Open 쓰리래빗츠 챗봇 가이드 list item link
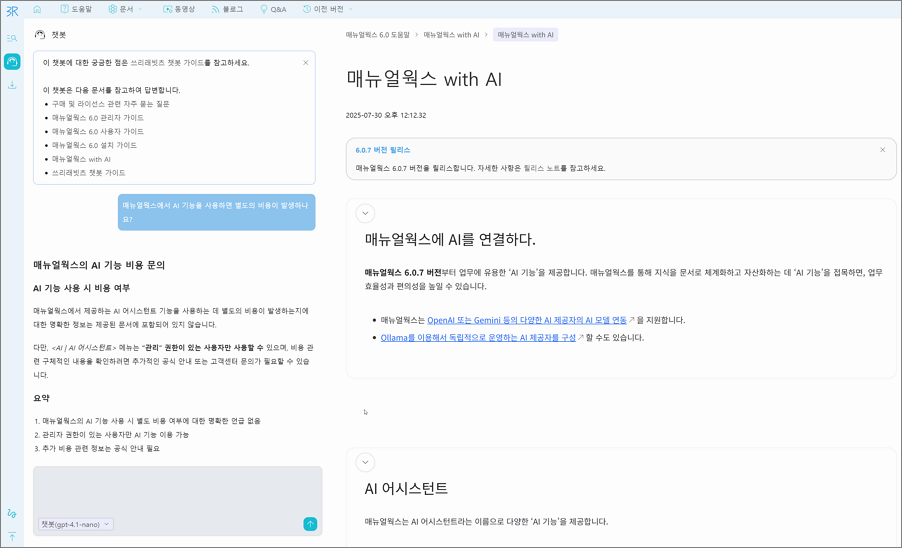The width and height of the screenshot is (902, 548). tap(89, 173)
